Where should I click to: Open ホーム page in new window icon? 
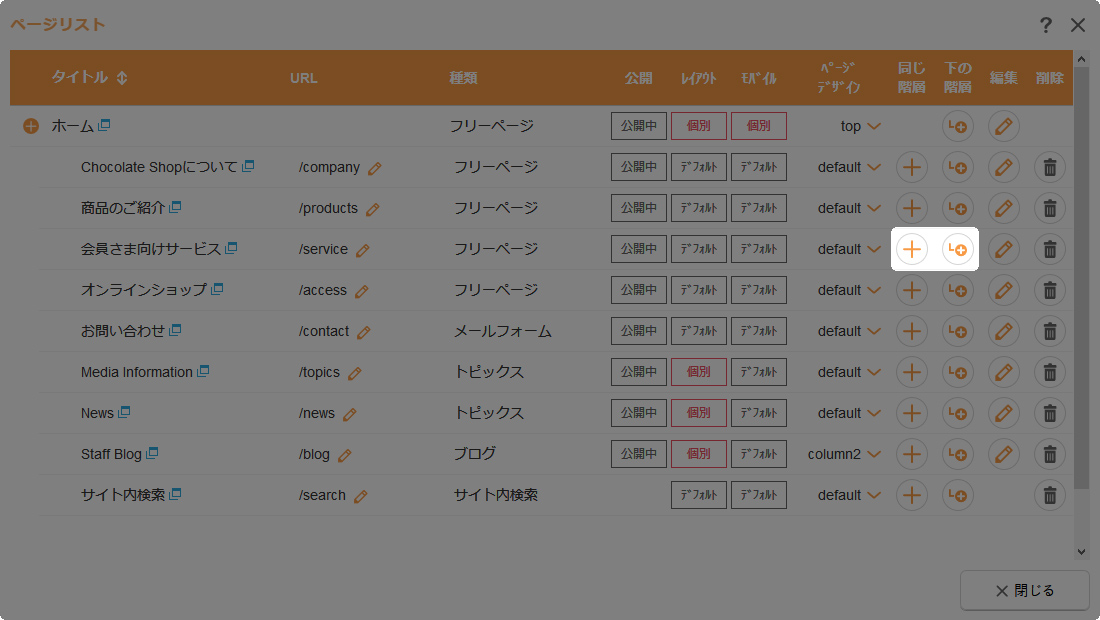[105, 125]
